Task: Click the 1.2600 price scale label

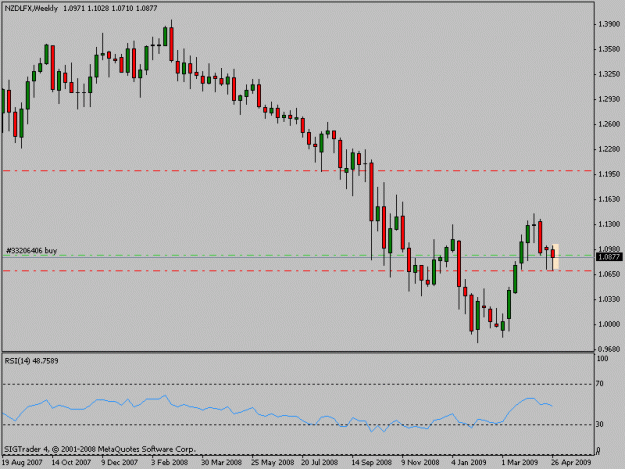Action: point(609,124)
